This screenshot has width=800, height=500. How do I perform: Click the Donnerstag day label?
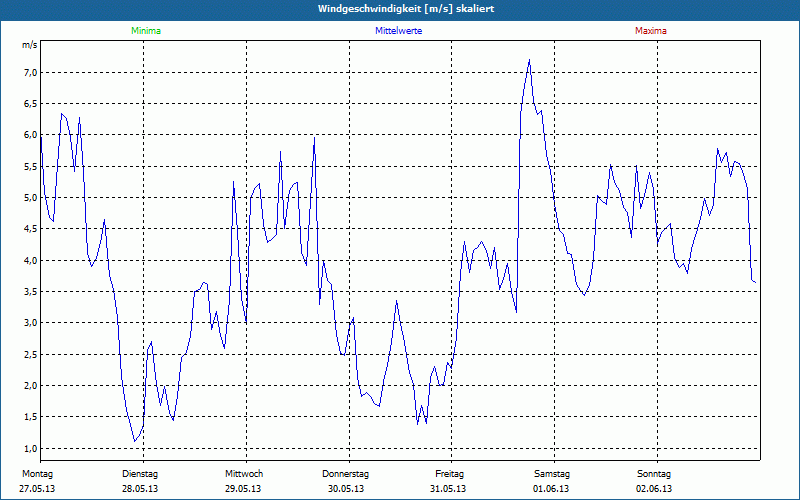click(x=345, y=474)
